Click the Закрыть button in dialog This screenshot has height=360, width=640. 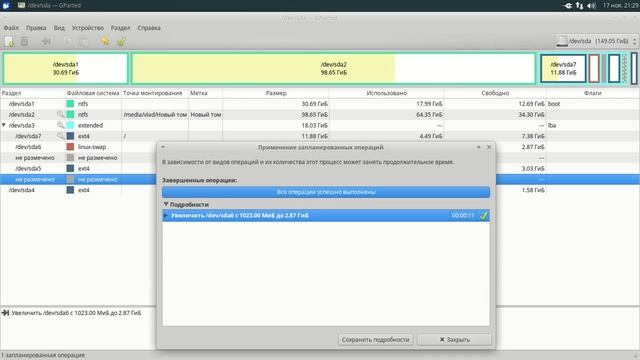(454, 340)
